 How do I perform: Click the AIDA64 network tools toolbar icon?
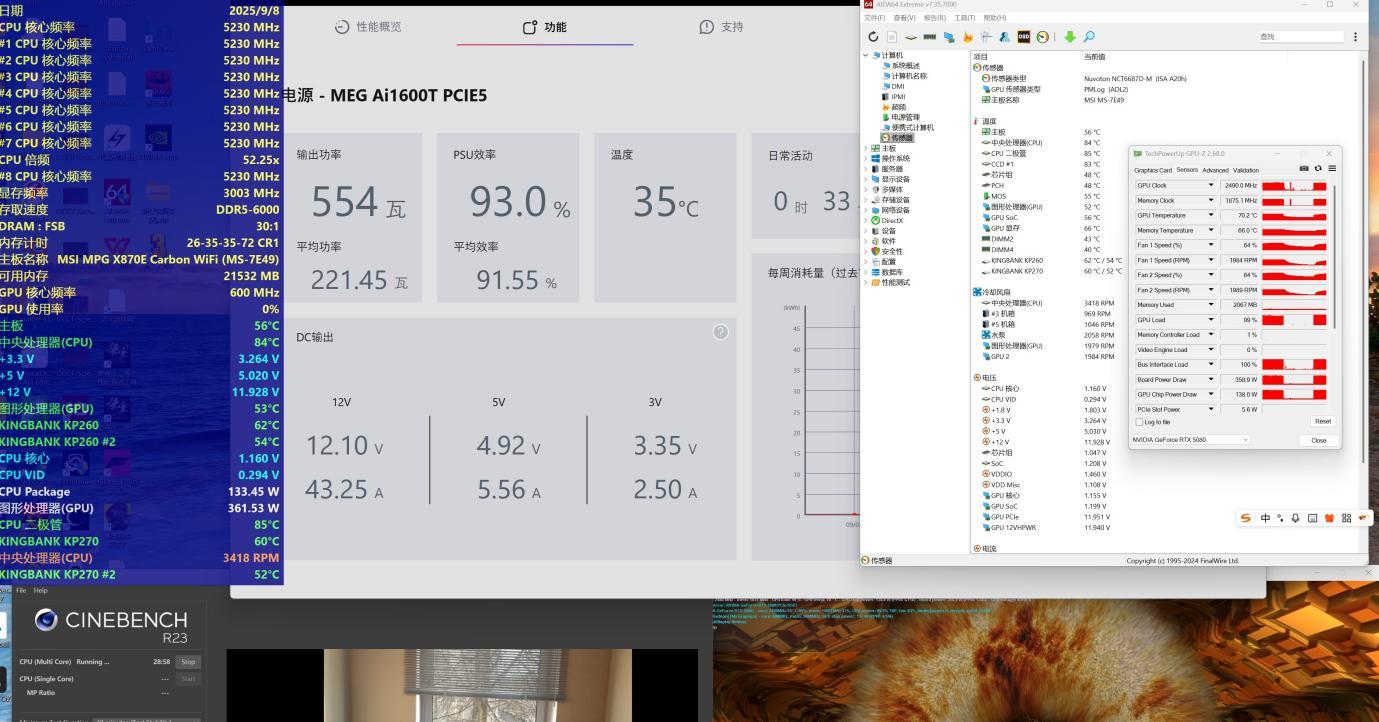click(x=985, y=37)
